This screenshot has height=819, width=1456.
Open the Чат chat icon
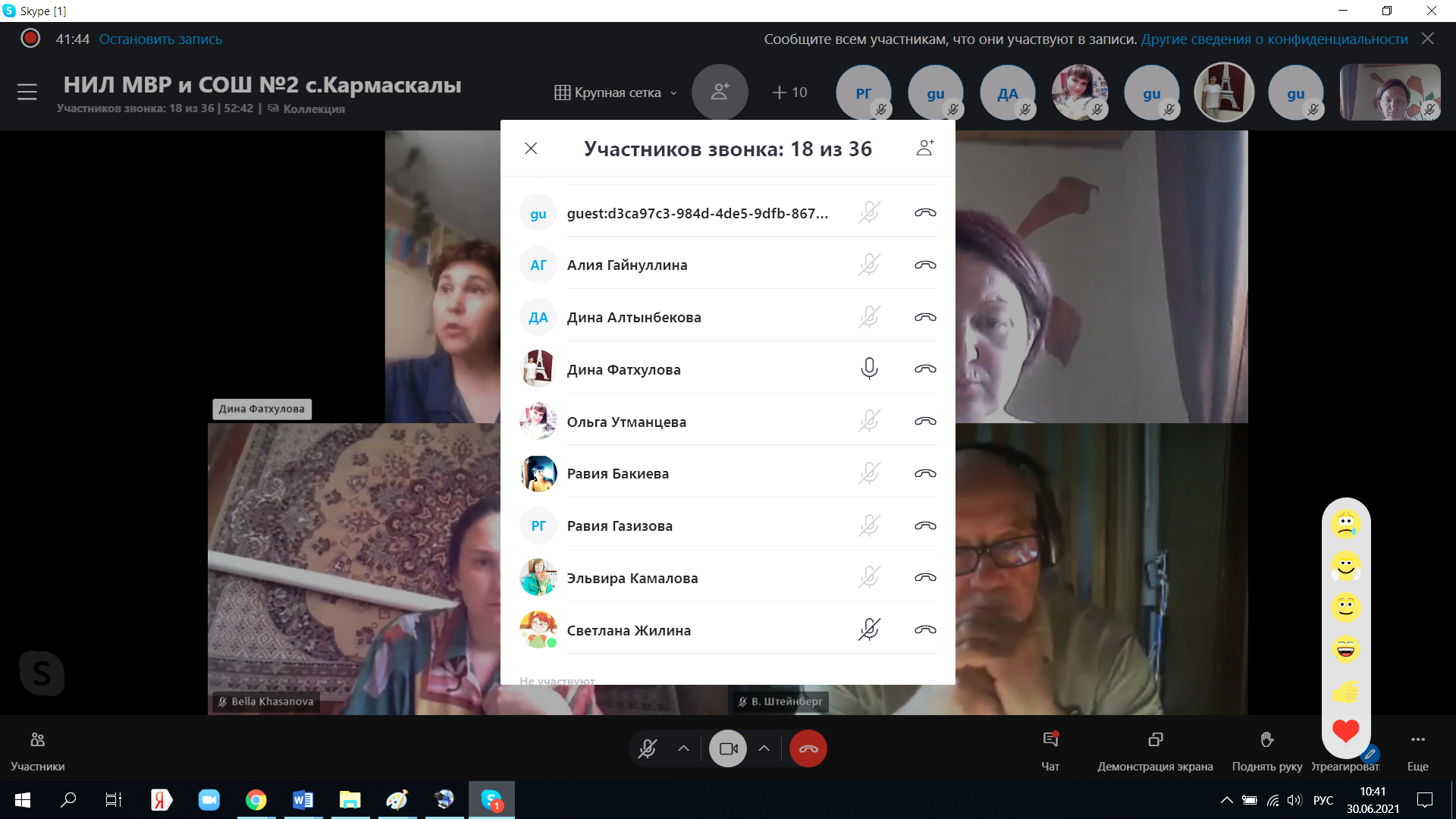click(x=1050, y=740)
